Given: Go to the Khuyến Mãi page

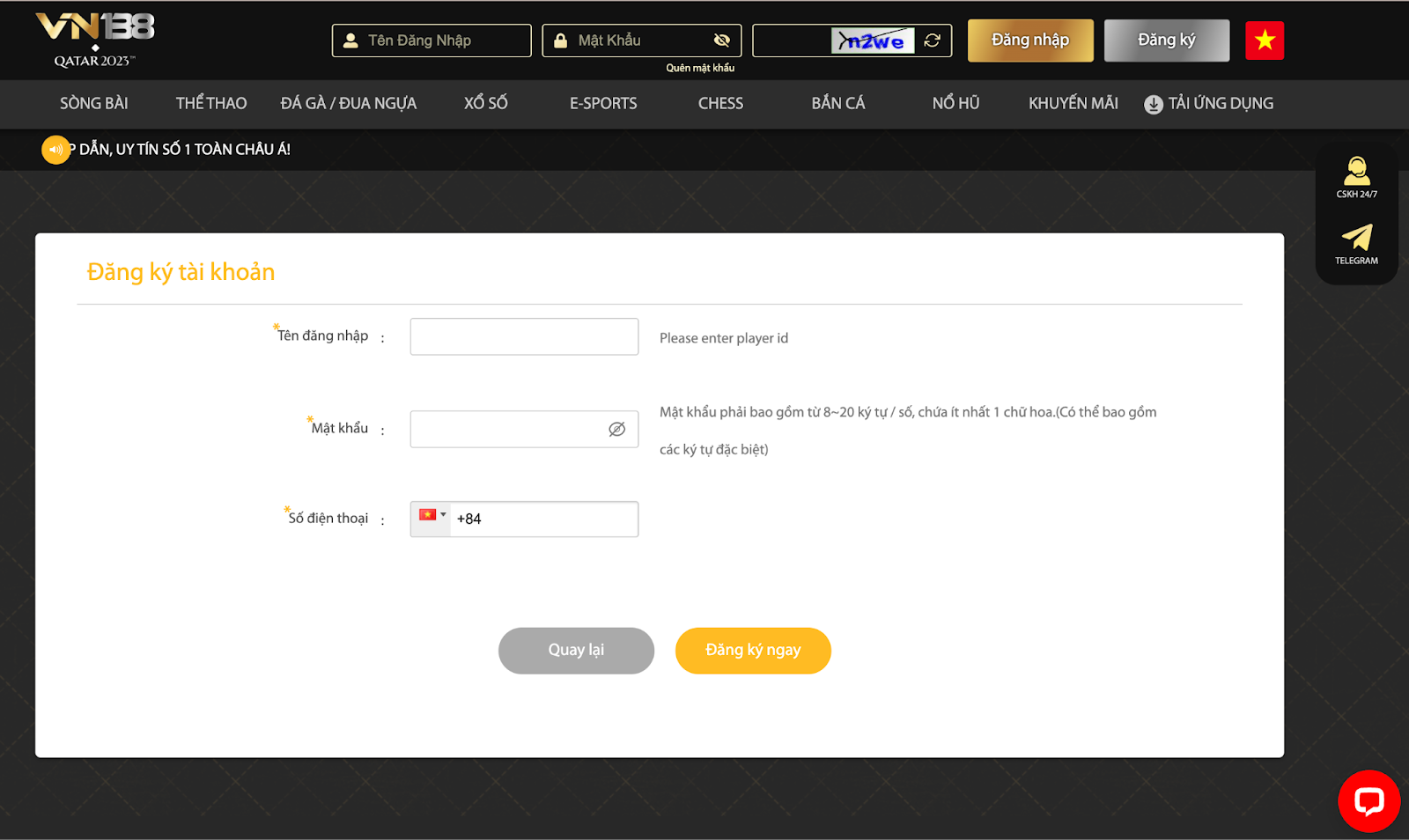Looking at the screenshot, I should point(1073,104).
